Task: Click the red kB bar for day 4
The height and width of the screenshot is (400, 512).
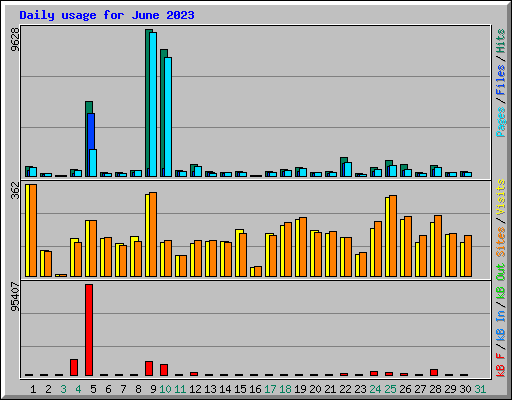Action: coord(74,367)
